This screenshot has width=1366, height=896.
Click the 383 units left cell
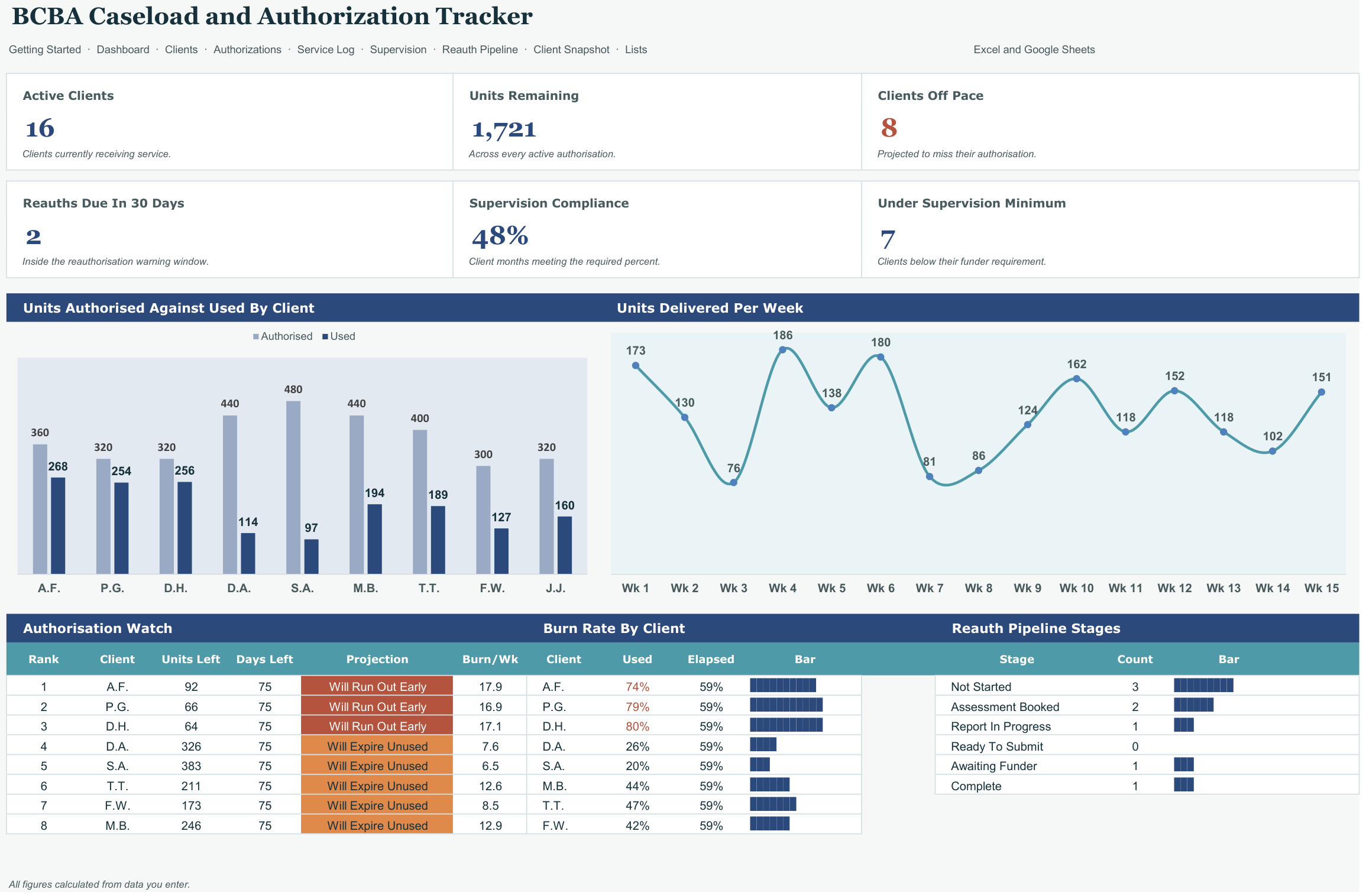pos(191,766)
